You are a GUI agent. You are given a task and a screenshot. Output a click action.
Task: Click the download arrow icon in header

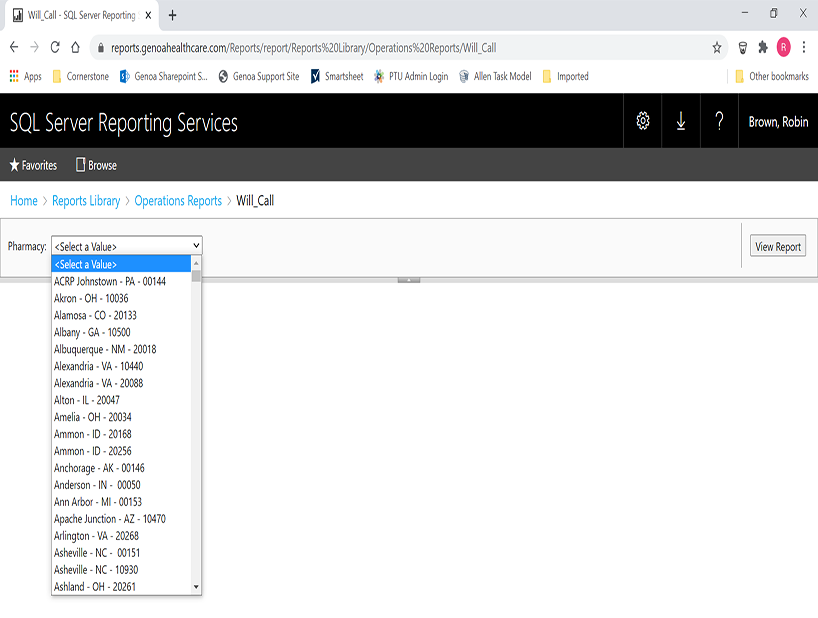tap(680, 121)
